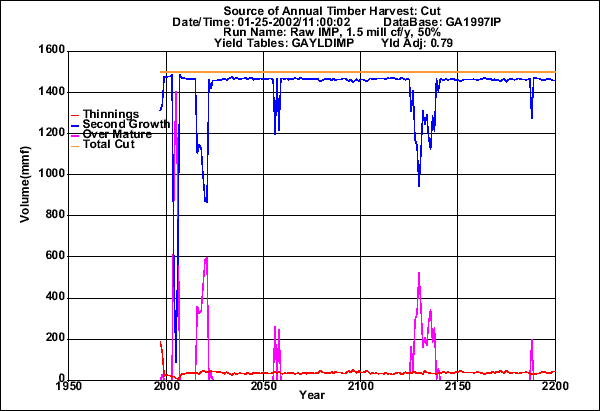600x411 pixels.
Task: Click the Run Name subtitle line
Action: point(310,32)
